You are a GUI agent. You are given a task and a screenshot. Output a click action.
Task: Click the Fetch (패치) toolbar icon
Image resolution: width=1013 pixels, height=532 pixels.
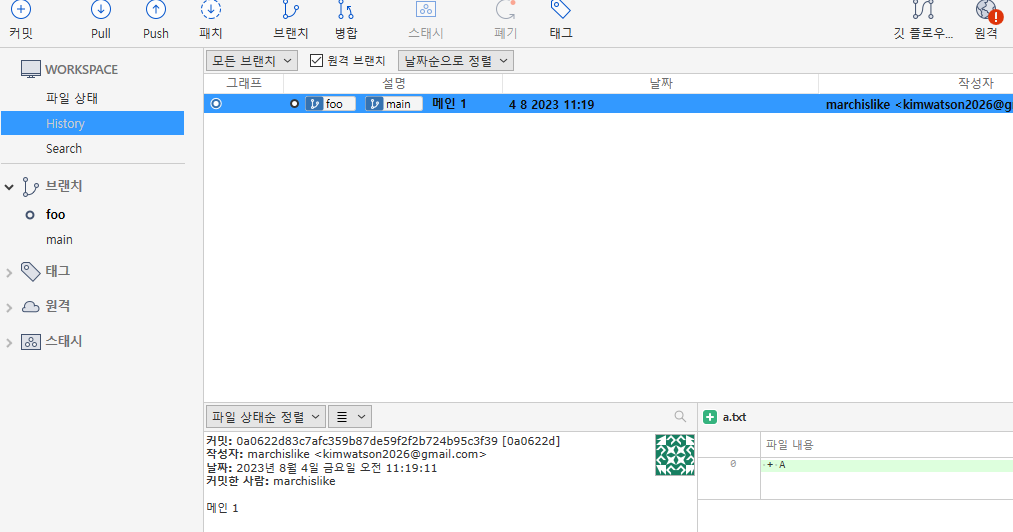(211, 10)
